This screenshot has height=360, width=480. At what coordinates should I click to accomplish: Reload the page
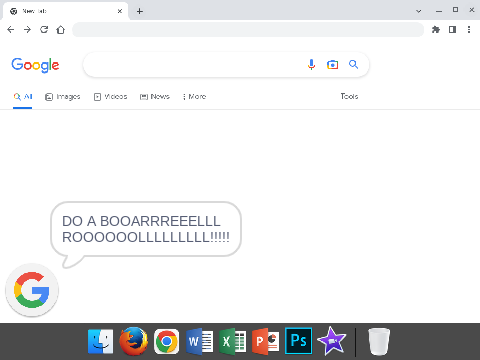pyautogui.click(x=44, y=30)
